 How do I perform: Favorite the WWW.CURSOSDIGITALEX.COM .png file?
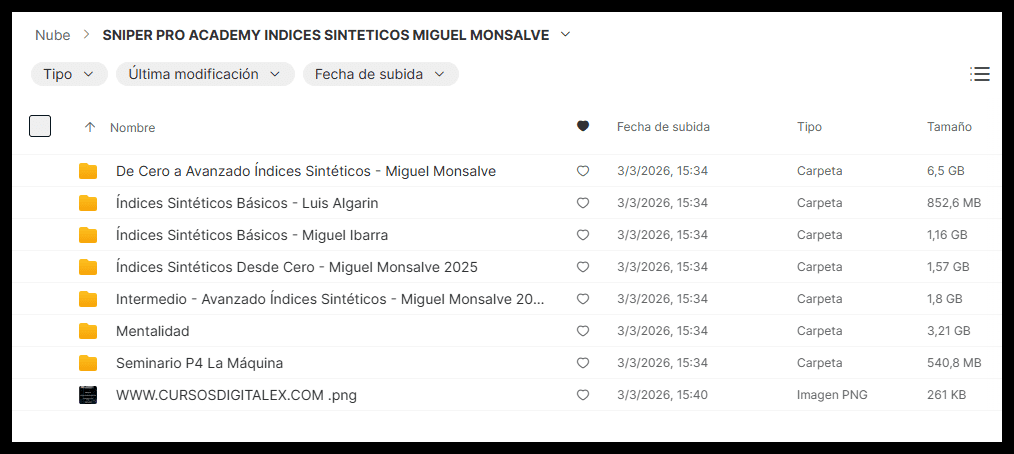coord(583,395)
